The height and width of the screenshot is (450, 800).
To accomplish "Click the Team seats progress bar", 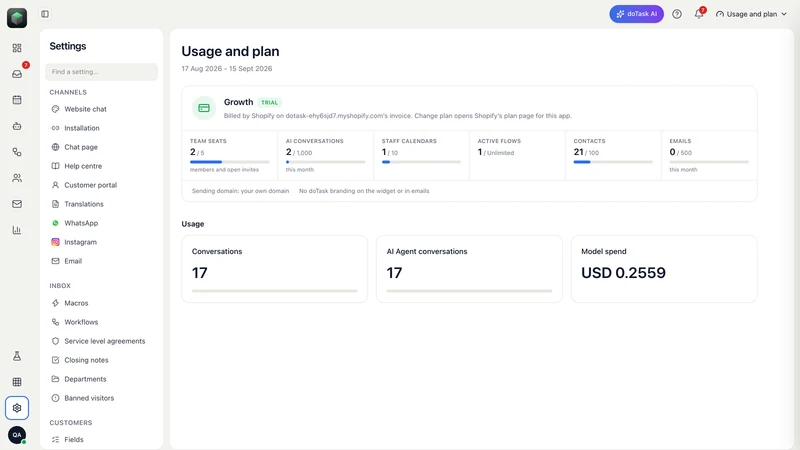I will [x=230, y=162].
